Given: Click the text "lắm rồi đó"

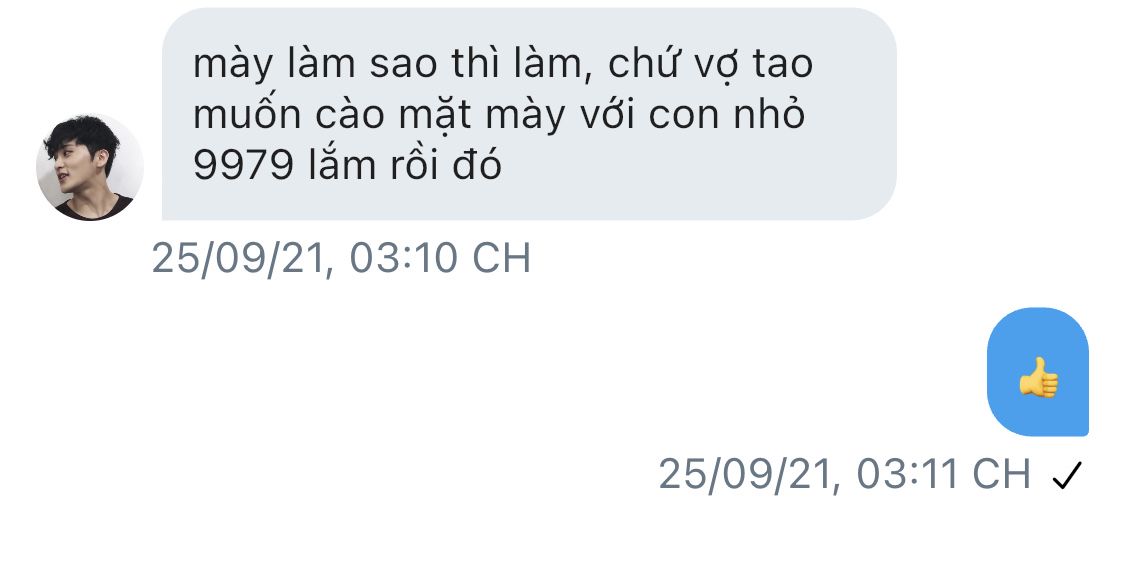Looking at the screenshot, I should coord(405,165).
